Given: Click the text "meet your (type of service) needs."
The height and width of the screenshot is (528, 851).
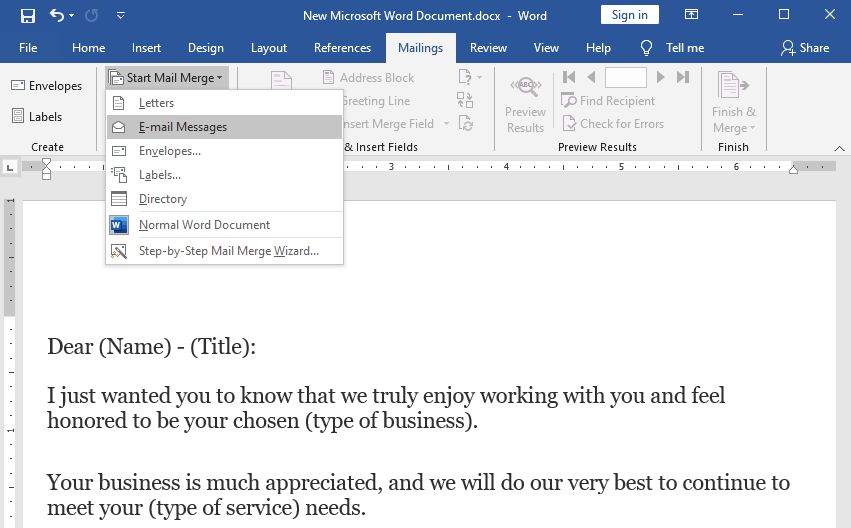Looking at the screenshot, I should point(206,508).
